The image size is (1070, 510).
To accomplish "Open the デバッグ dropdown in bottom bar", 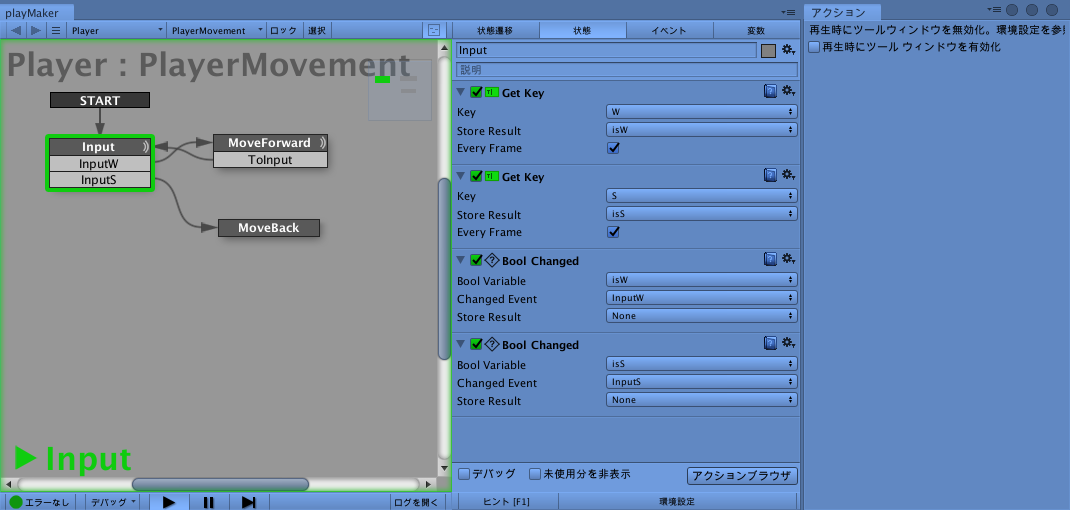I will click(x=113, y=502).
